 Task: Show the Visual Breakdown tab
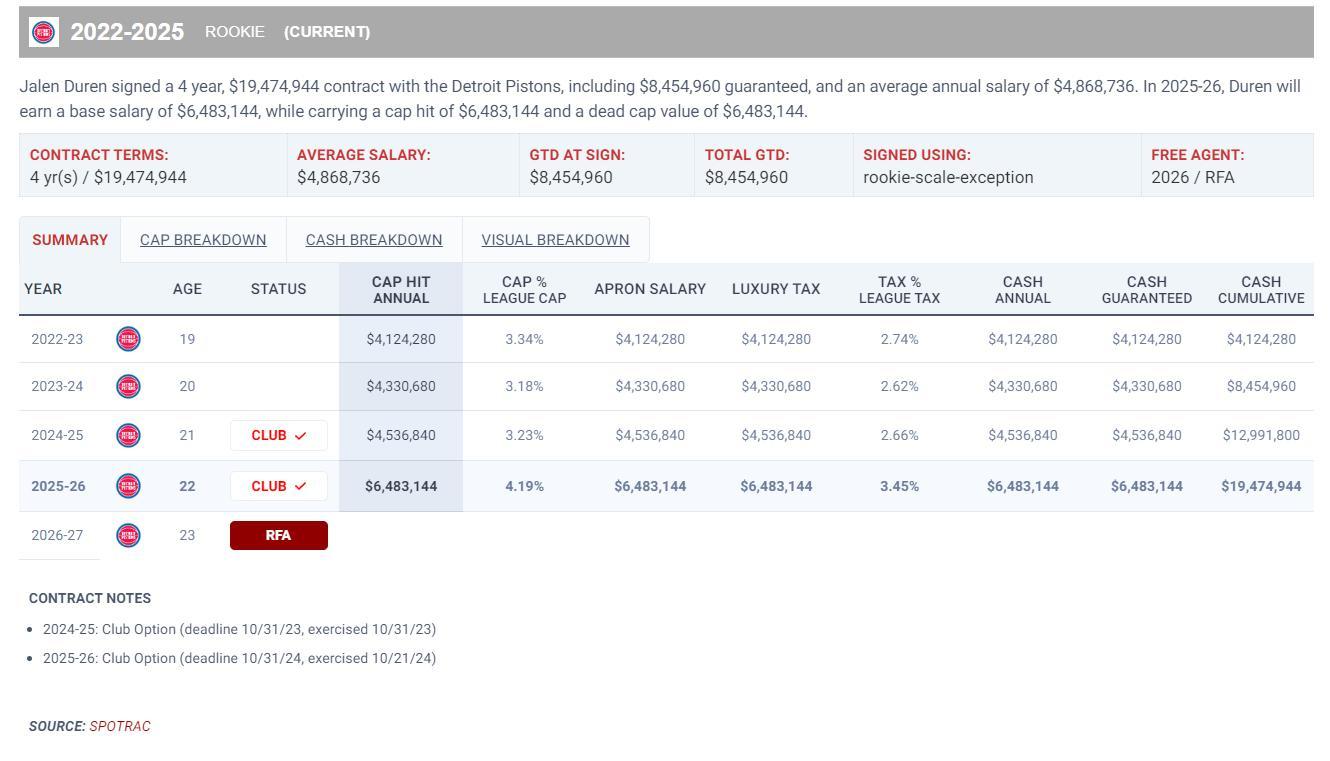pos(555,240)
